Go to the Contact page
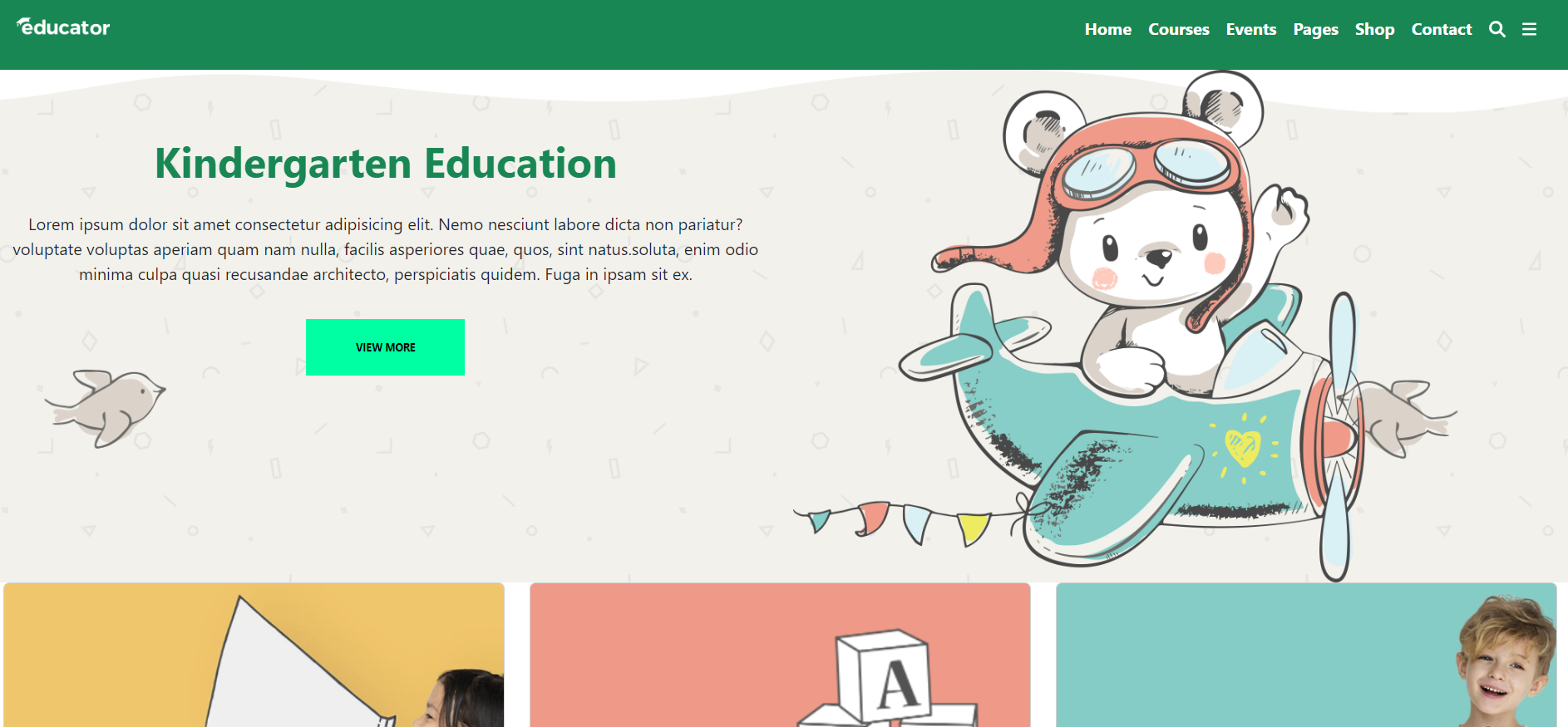Image resolution: width=1568 pixels, height=727 pixels. pos(1441,29)
